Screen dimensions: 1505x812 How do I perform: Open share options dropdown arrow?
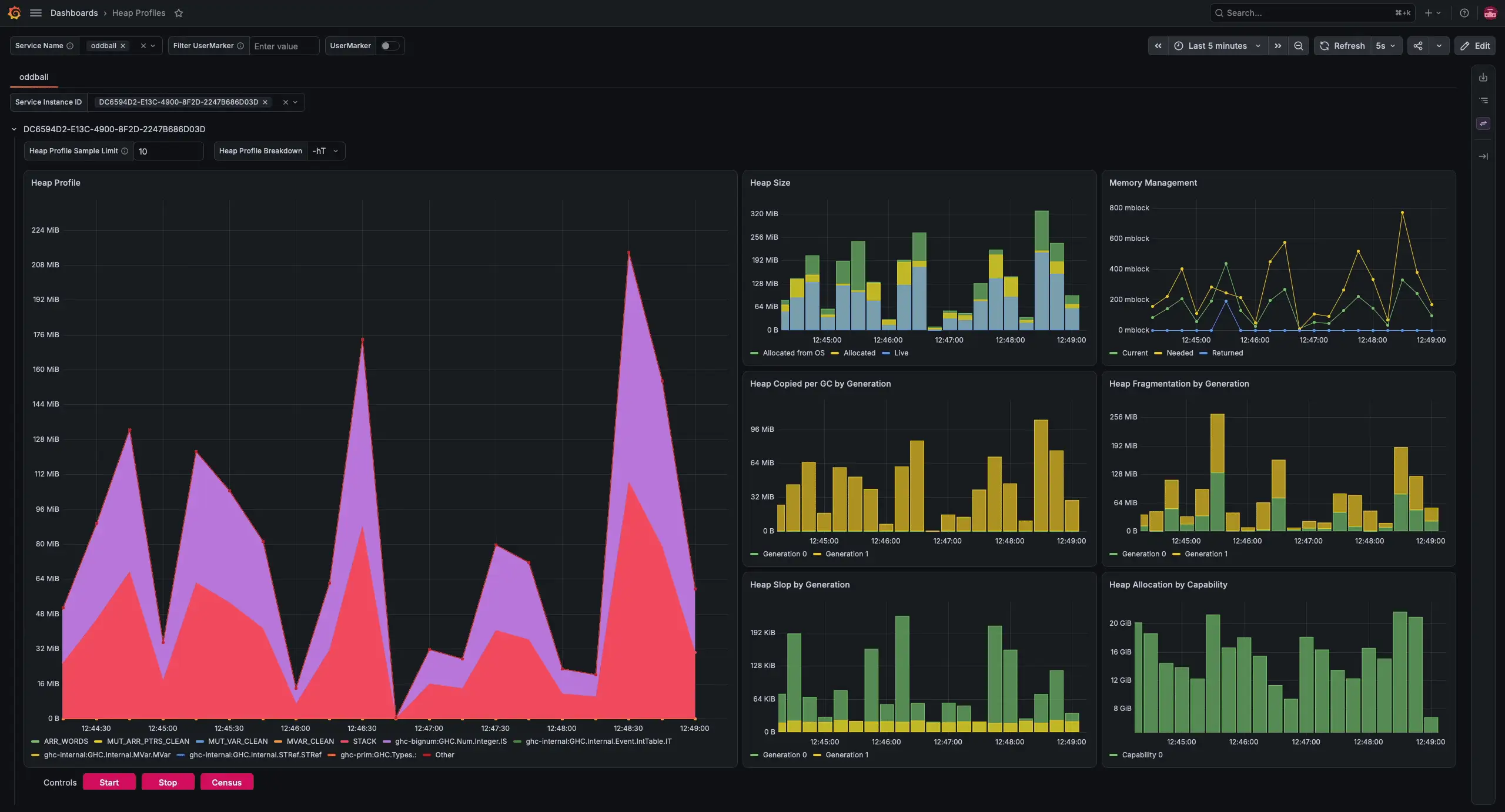click(x=1439, y=46)
